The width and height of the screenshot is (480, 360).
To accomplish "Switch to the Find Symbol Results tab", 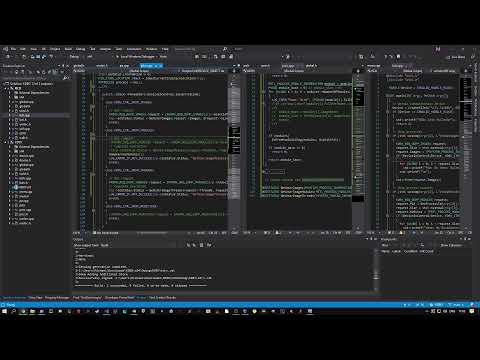I will pos(162,298).
